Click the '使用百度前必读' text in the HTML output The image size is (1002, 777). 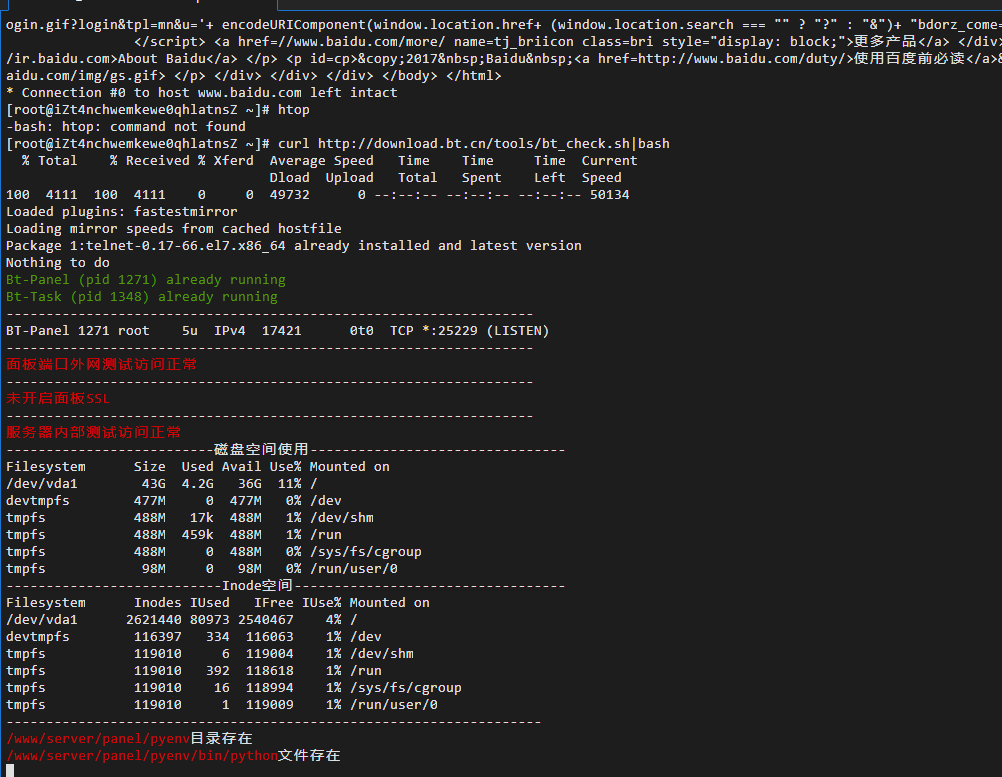[x=909, y=59]
